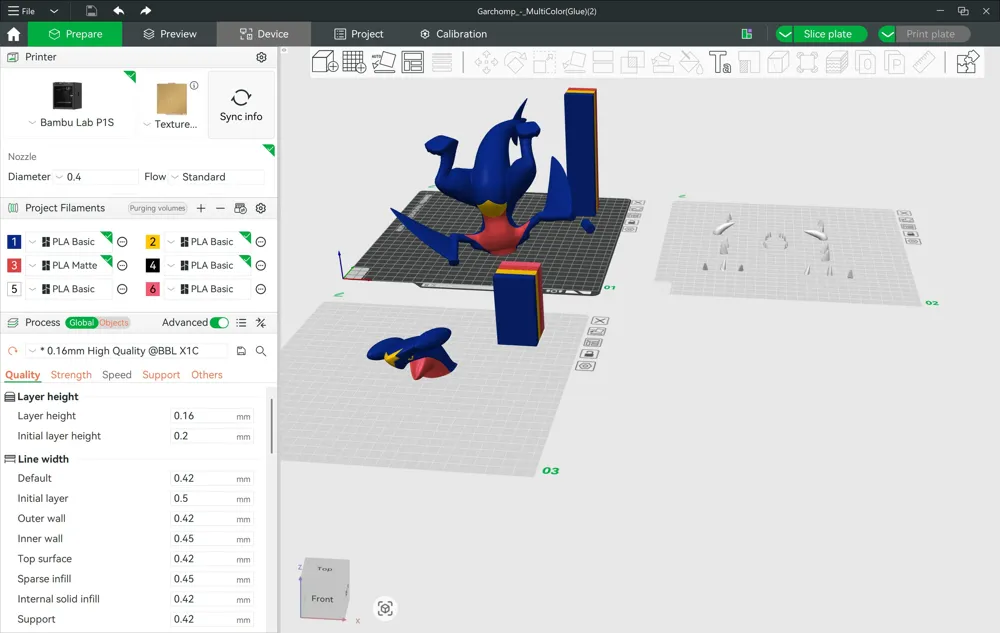Select the Lay on face tool
This screenshot has width=1000, height=633.
point(574,62)
